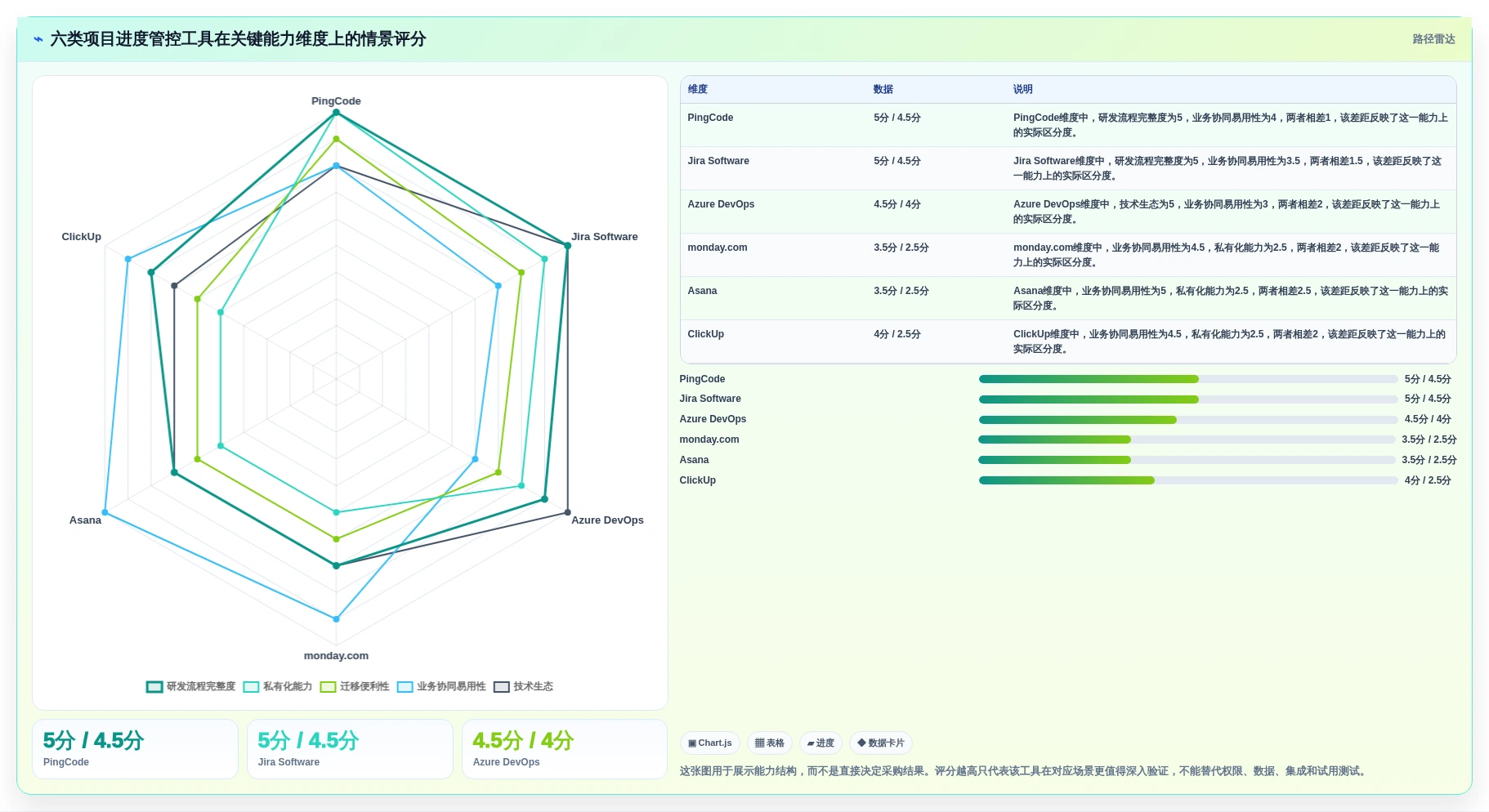Screen dimensions: 1489x812
Task: Toggle the 业务协同易用性 legend series
Action: [x=441, y=686]
